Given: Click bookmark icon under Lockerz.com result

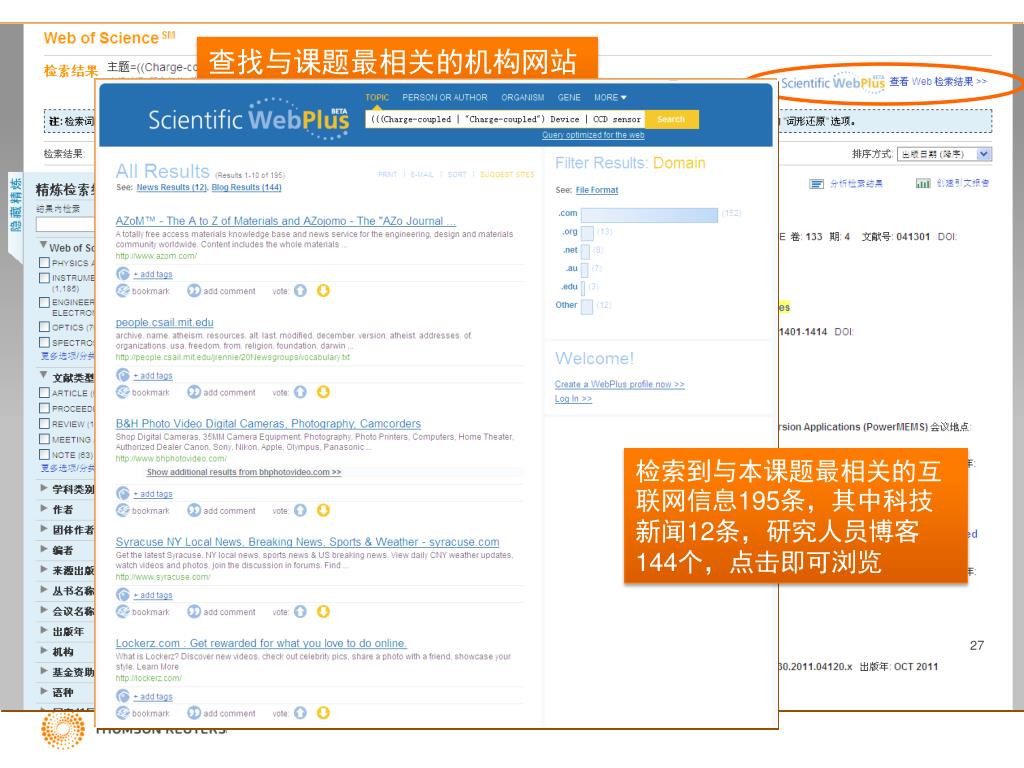Looking at the screenshot, I should (123, 713).
